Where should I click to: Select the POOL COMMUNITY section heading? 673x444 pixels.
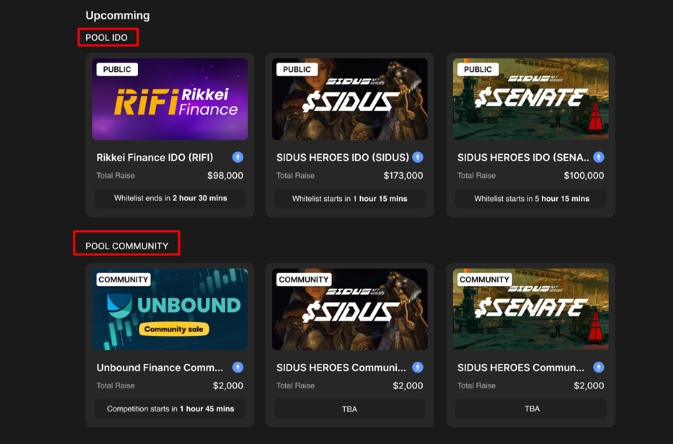pos(127,246)
